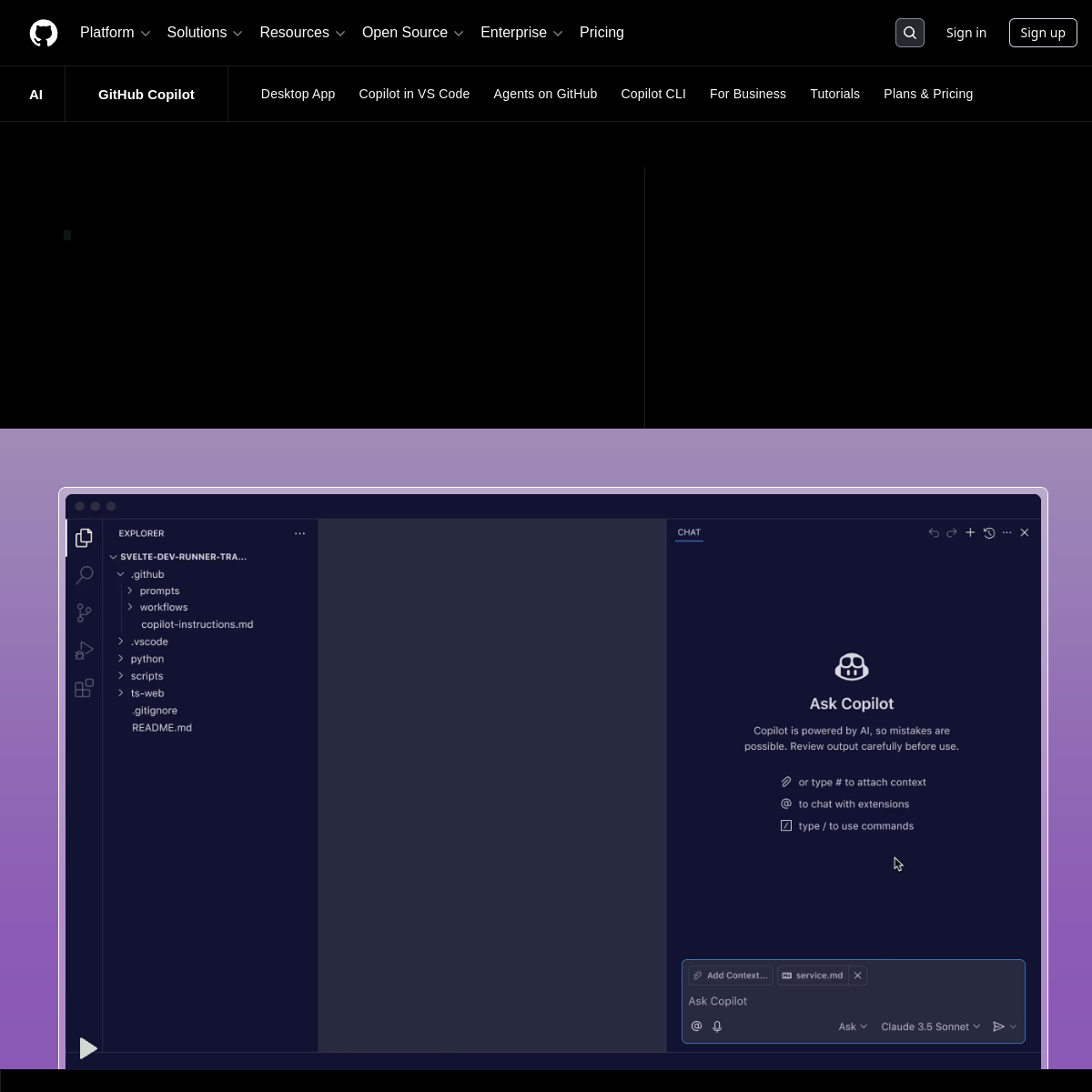Open the Run and Debug icon
Viewport: 1092px width, 1092px height.
tap(84, 651)
